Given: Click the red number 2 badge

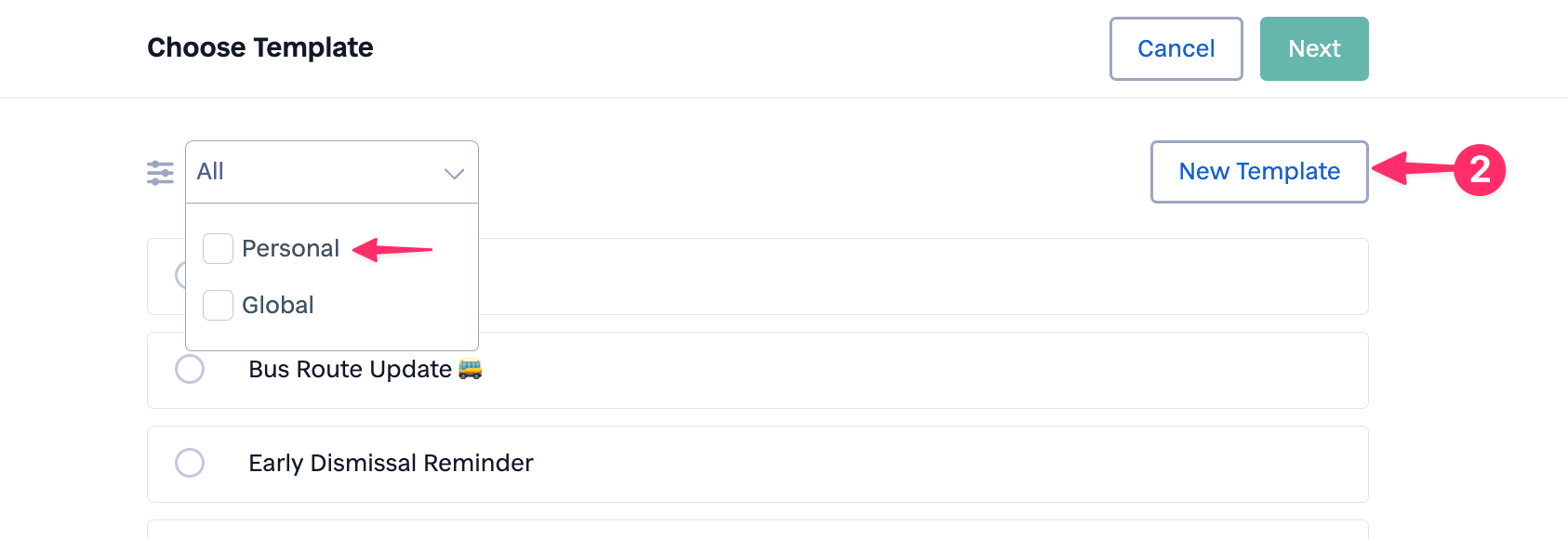Looking at the screenshot, I should point(1479,170).
